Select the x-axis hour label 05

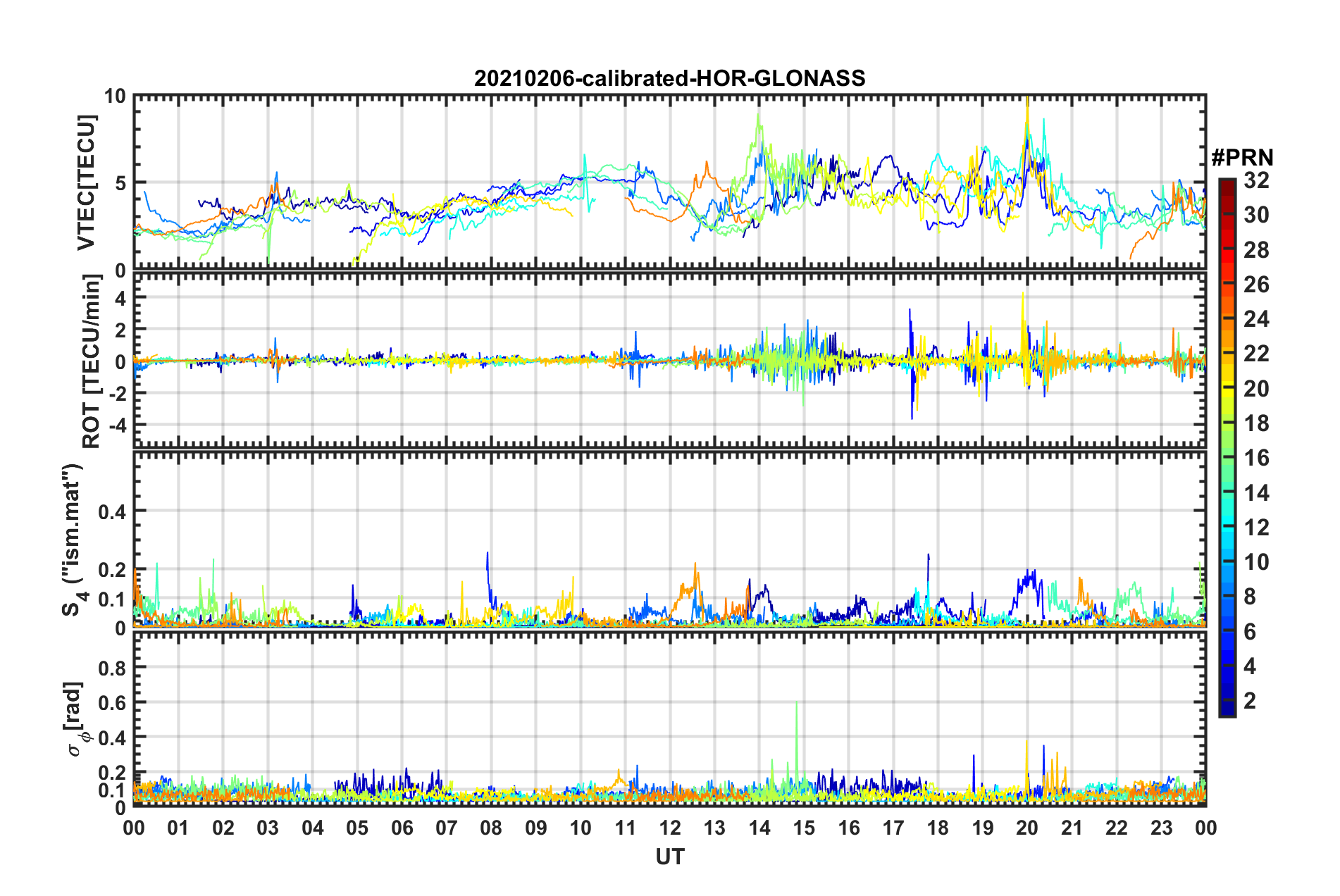pyautogui.click(x=357, y=828)
